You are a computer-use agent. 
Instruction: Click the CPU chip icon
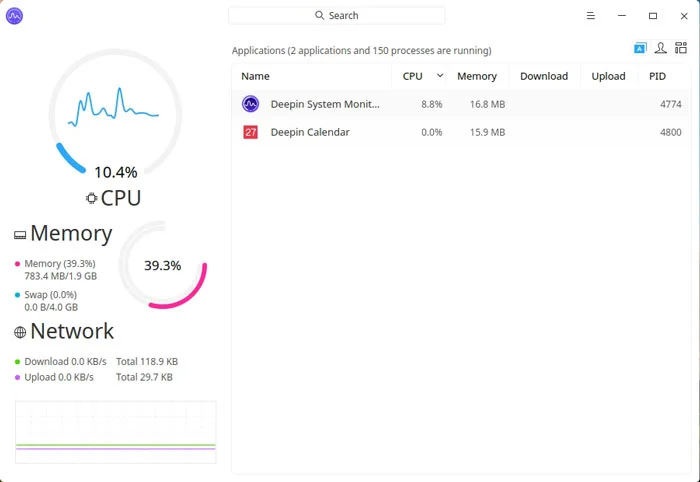tap(92, 198)
